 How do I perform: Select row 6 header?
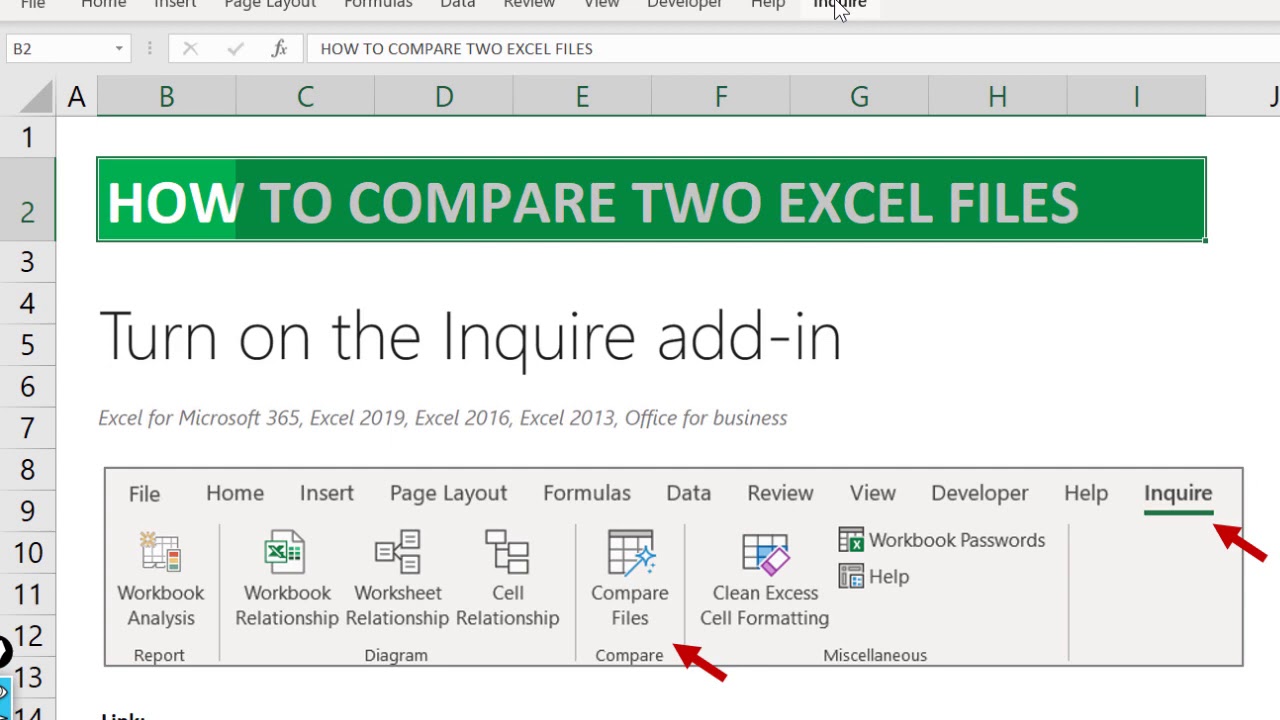click(28, 386)
